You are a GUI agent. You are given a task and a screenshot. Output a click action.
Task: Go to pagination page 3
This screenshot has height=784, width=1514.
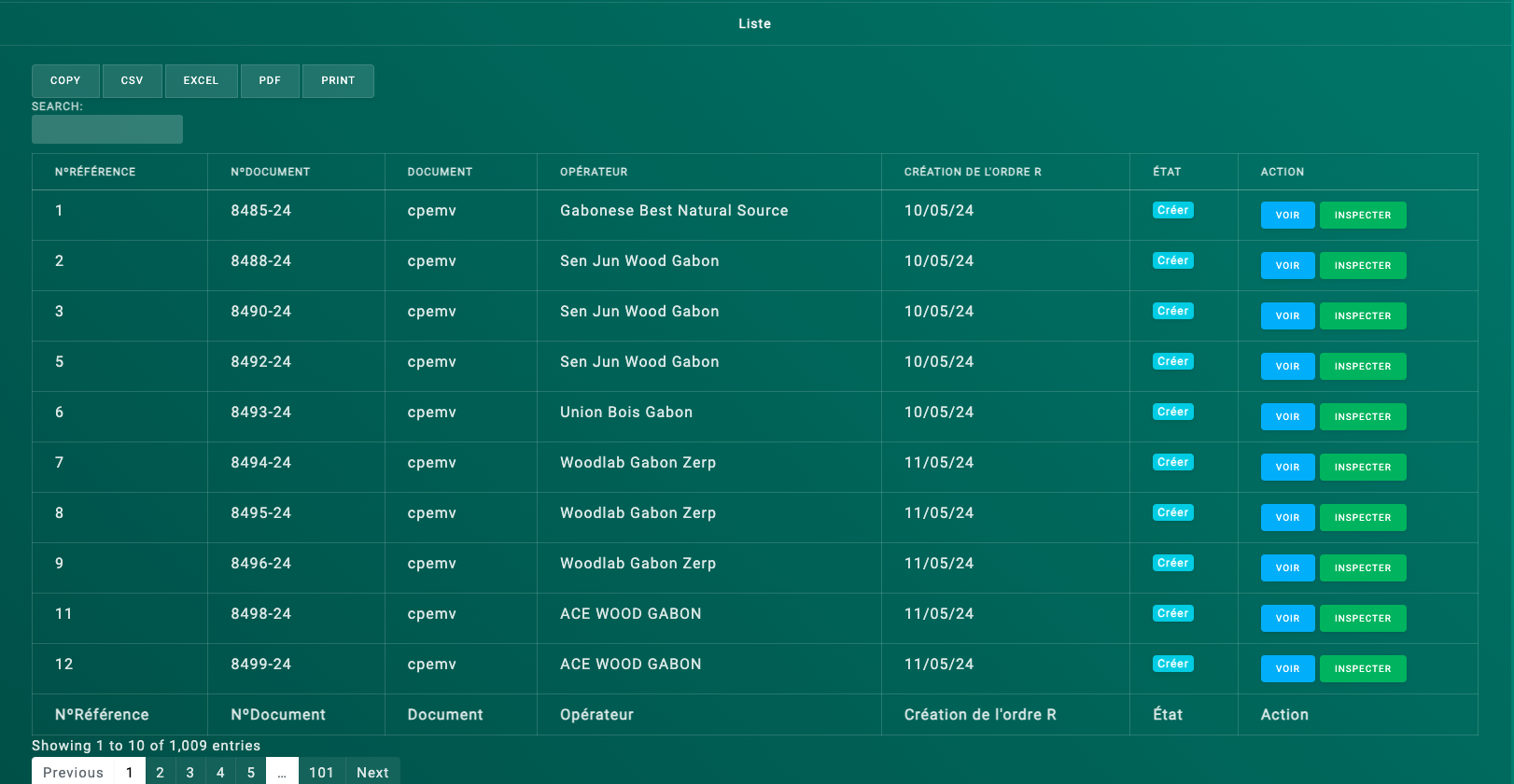coord(190,772)
